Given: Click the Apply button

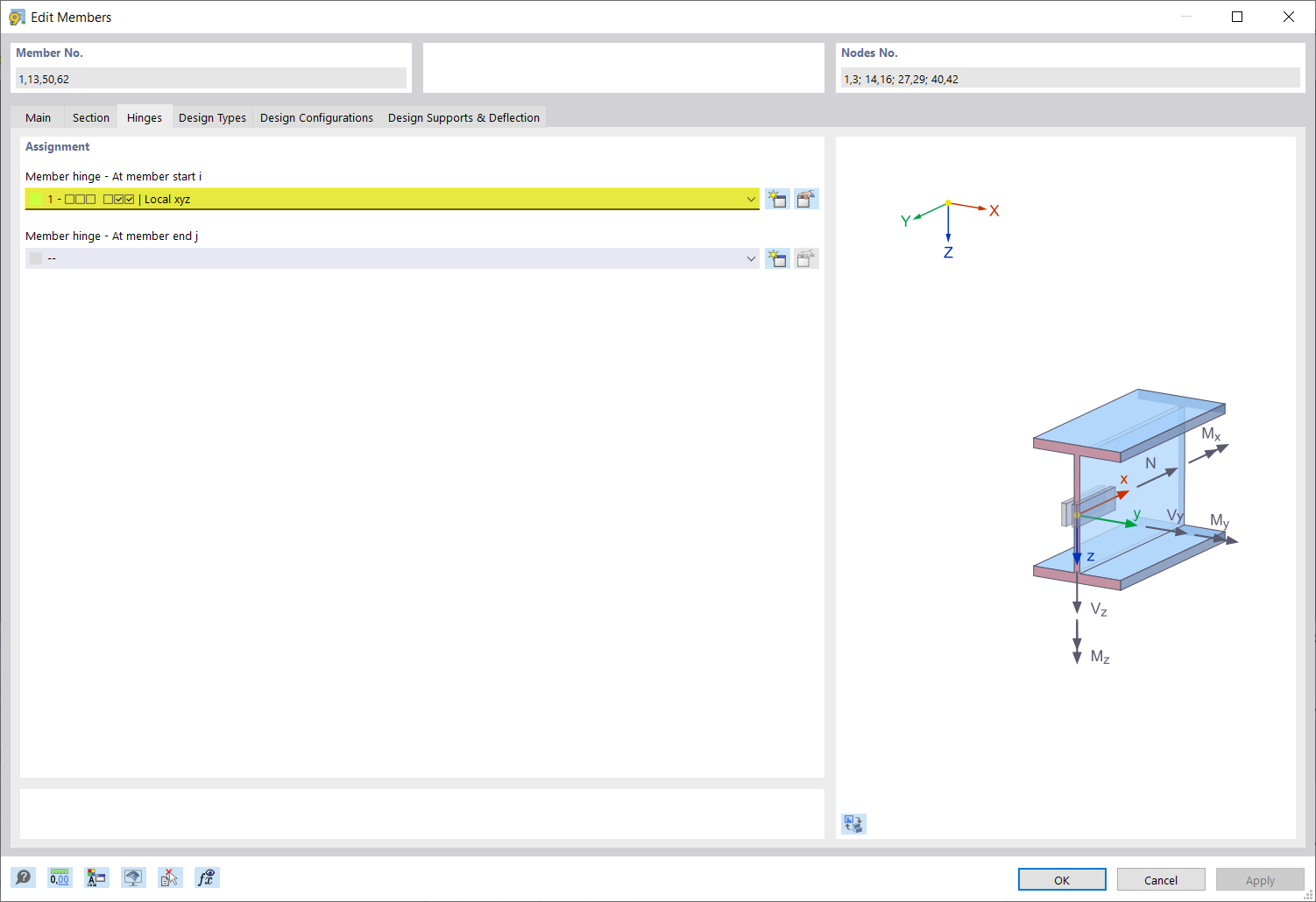Looking at the screenshot, I should coord(1260,879).
